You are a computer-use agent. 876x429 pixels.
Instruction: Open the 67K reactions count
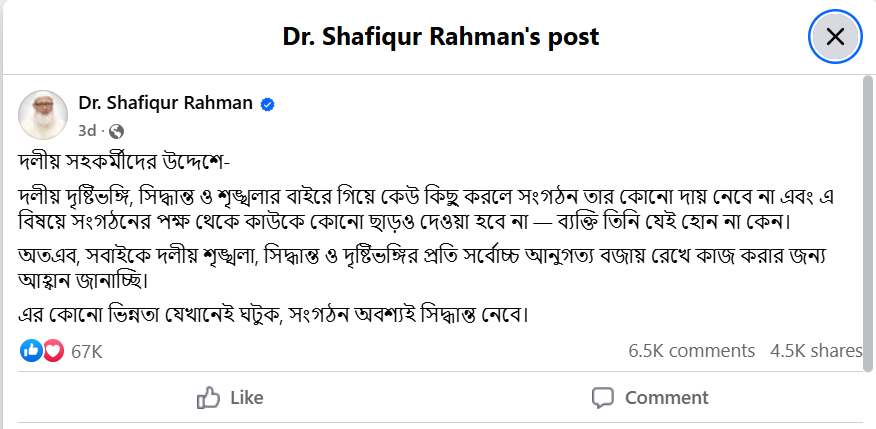(87, 351)
